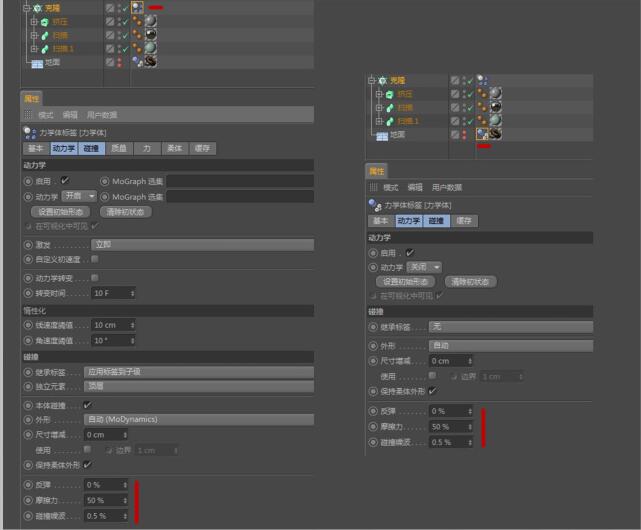The height and width of the screenshot is (530, 641).
Task: Click the dark material tag on 地面 row, left panel
Action: pyautogui.click(x=150, y=62)
